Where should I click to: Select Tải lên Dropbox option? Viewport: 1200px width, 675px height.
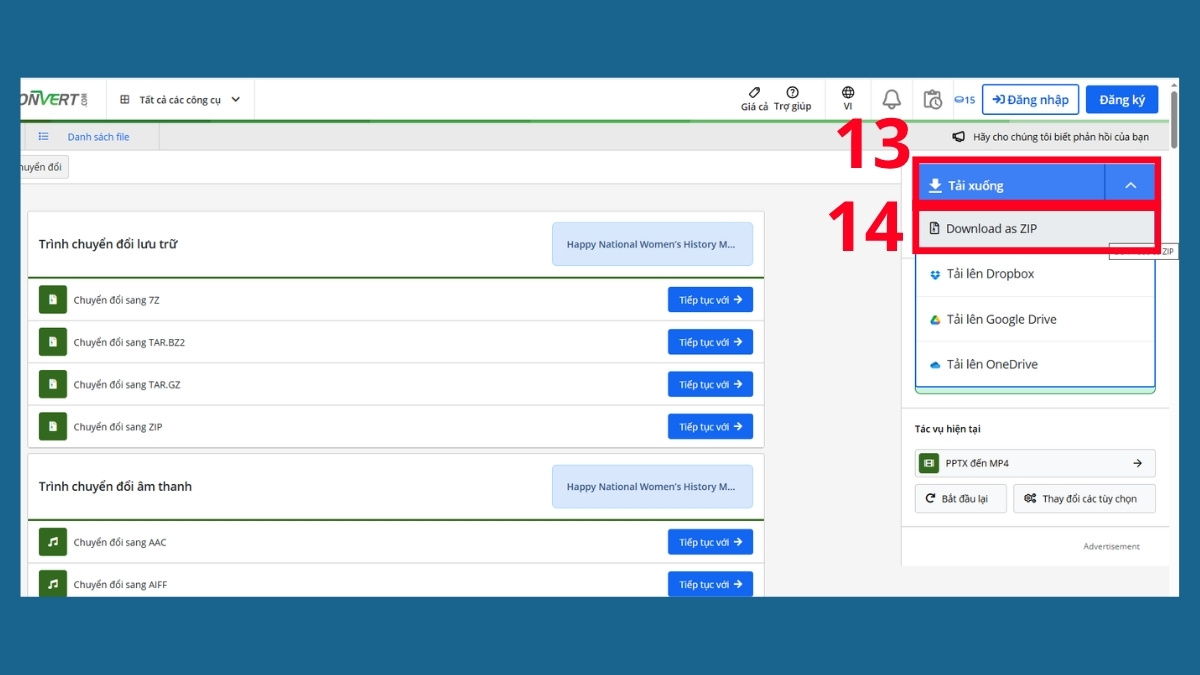(x=1035, y=274)
